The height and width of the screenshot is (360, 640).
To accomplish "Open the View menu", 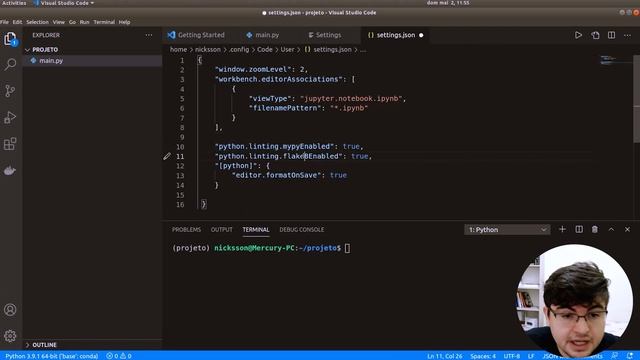I will pyautogui.click(x=58, y=22).
